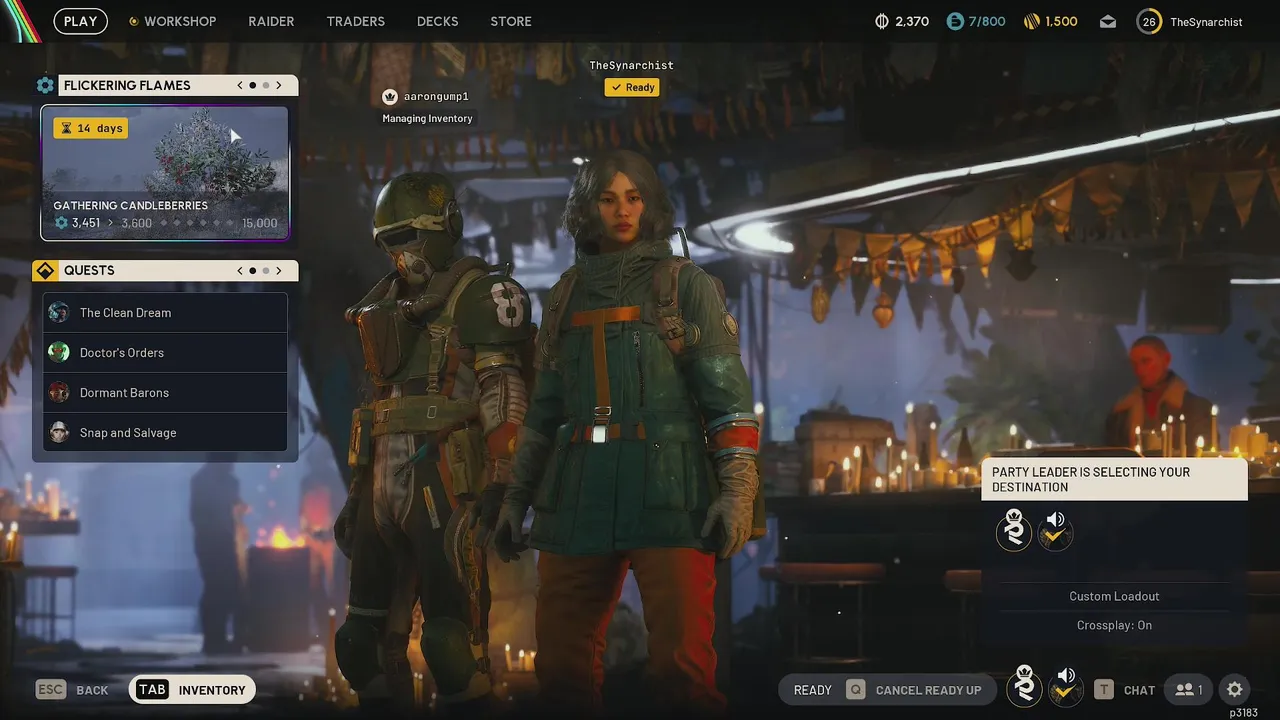
Task: Switch to TRADERS tab
Action: pyautogui.click(x=355, y=21)
